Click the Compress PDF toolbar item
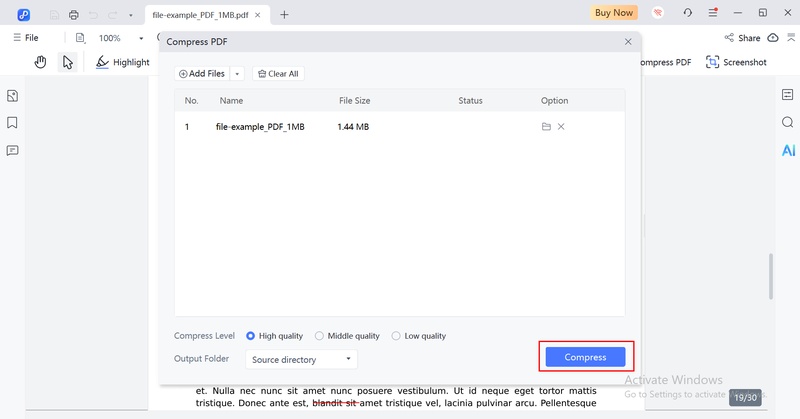 [665, 62]
